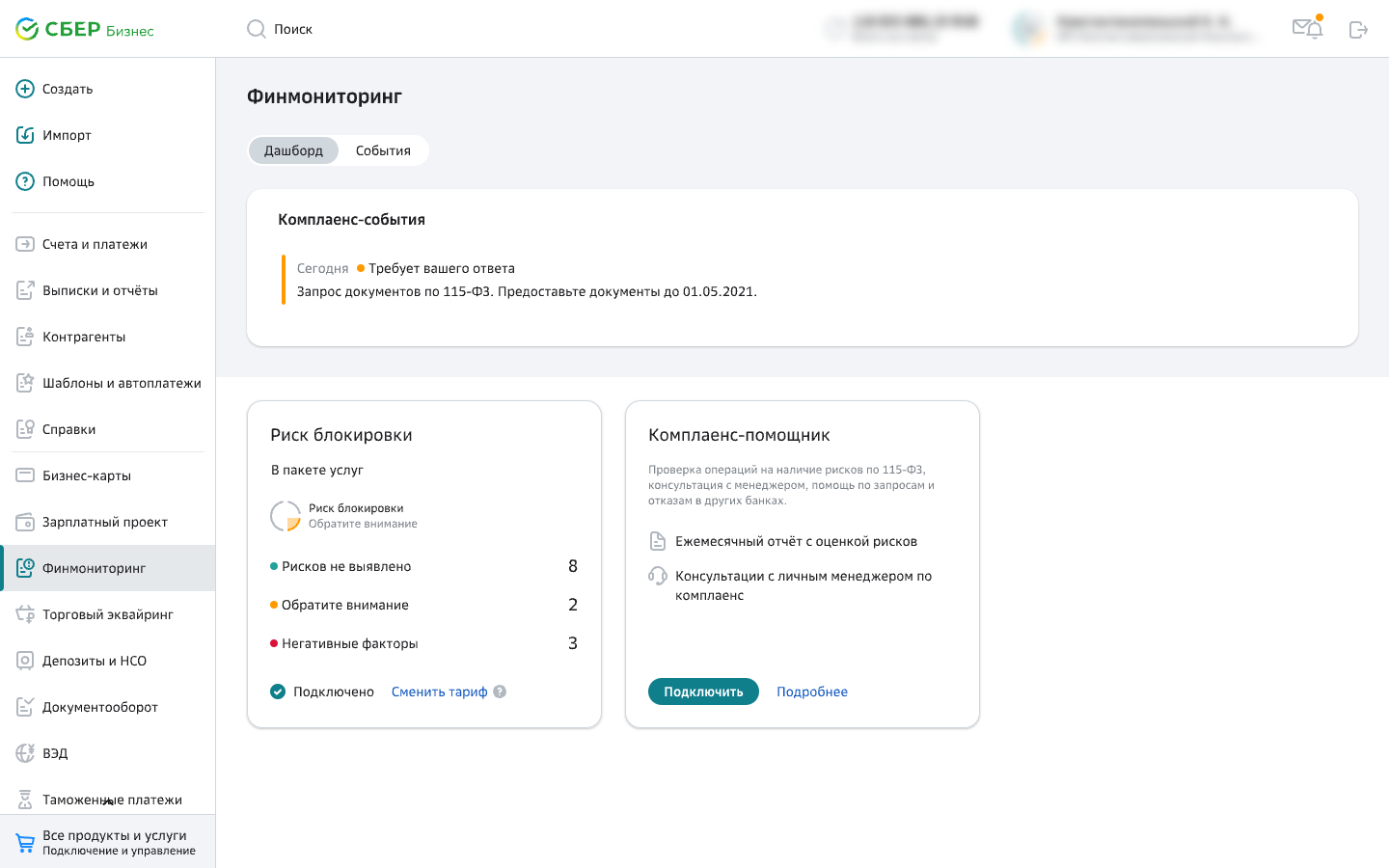Click the Импорт icon in sidebar
The width and height of the screenshot is (1389, 868).
tap(25, 135)
